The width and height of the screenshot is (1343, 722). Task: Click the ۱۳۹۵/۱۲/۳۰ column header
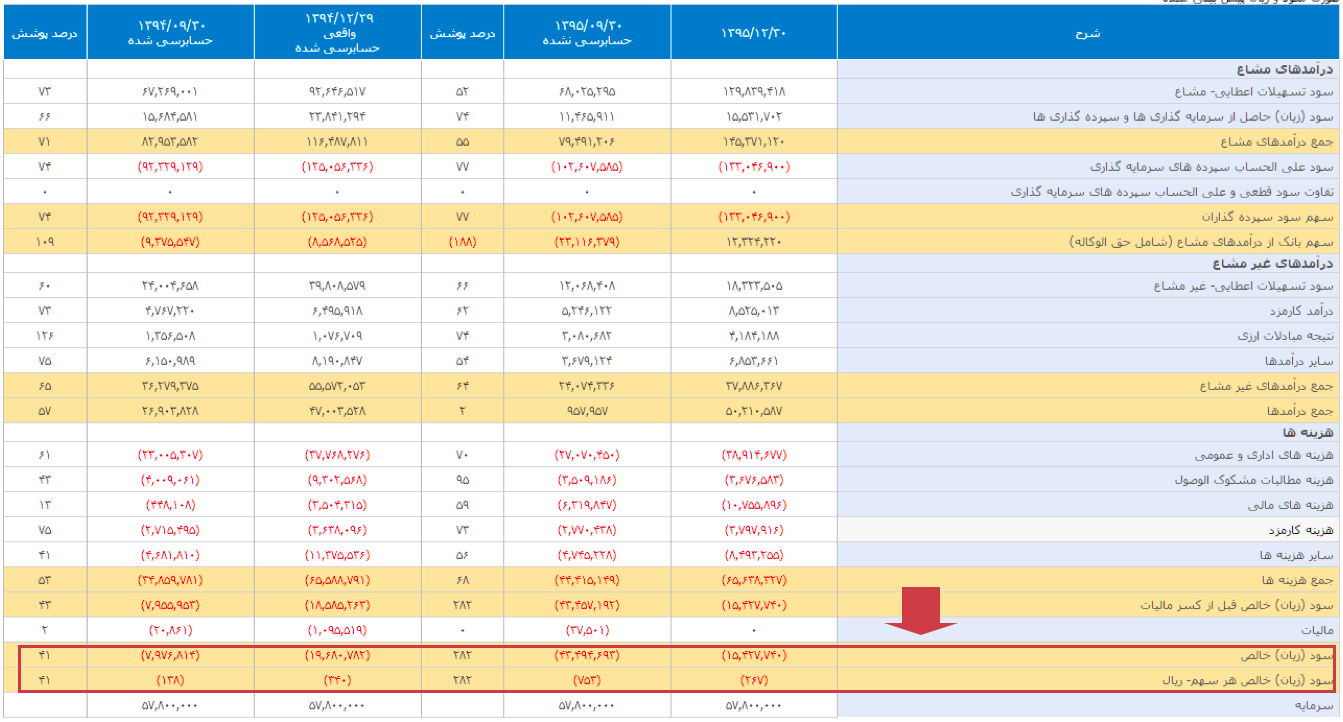pos(754,32)
